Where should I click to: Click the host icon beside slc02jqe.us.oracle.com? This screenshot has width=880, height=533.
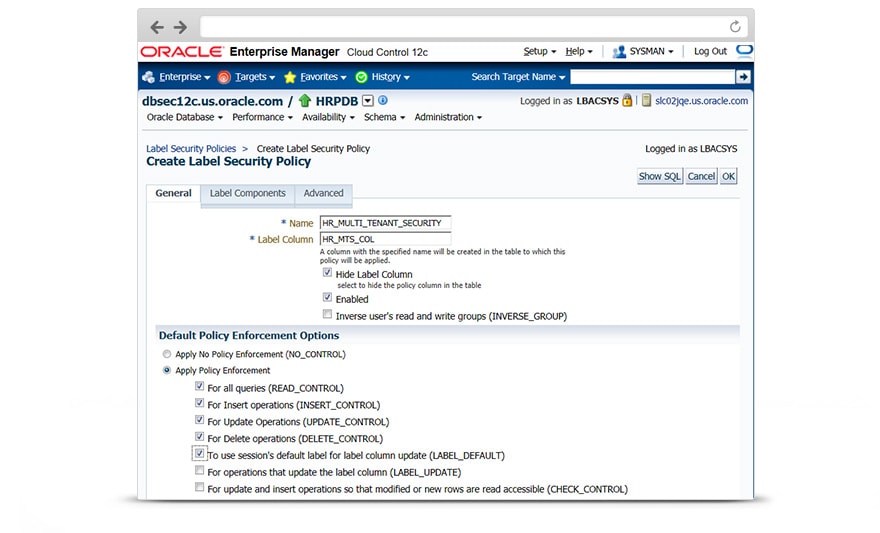pos(647,100)
